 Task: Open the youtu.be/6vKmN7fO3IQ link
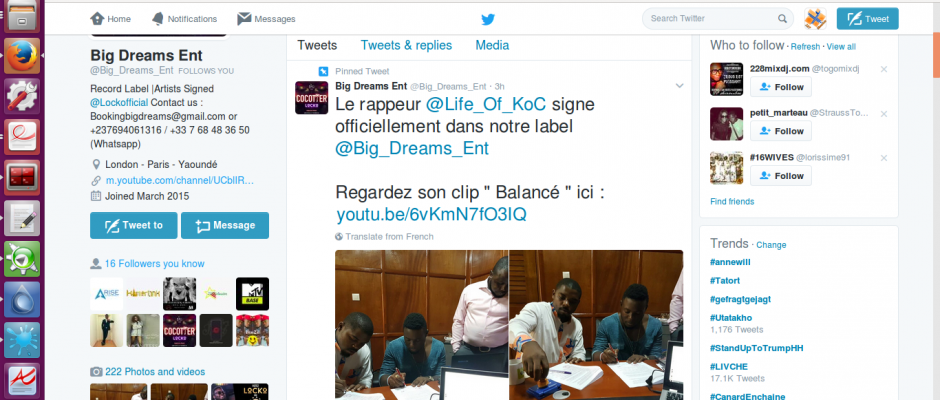pos(431,215)
